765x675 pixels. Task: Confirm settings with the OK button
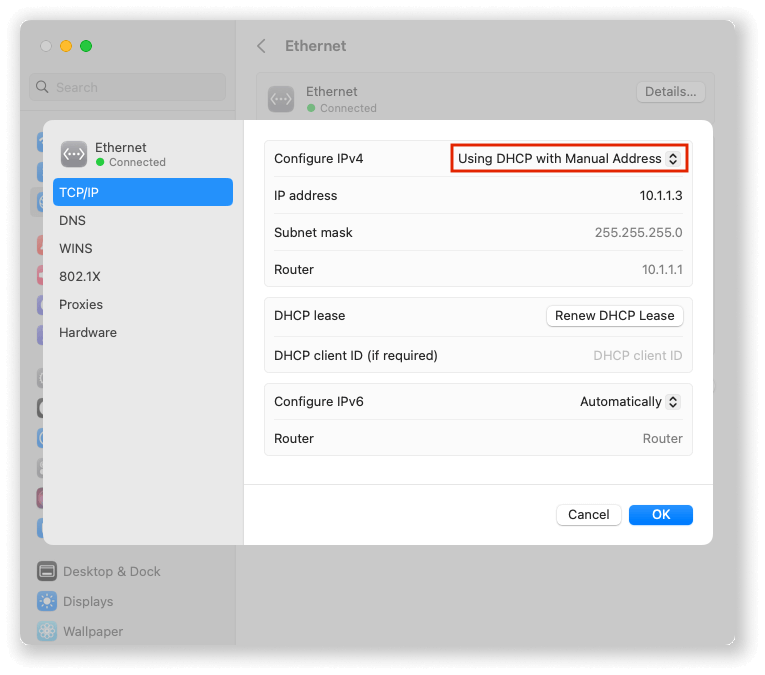tap(661, 515)
